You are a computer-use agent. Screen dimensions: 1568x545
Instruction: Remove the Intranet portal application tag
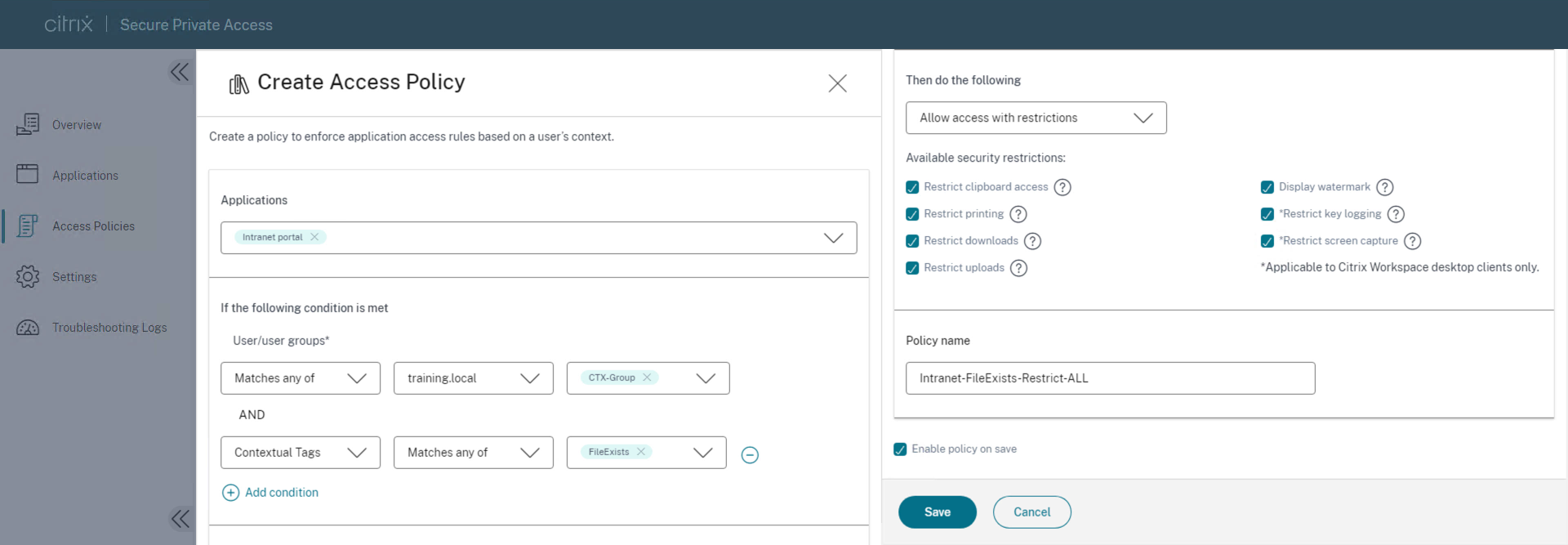coord(314,237)
